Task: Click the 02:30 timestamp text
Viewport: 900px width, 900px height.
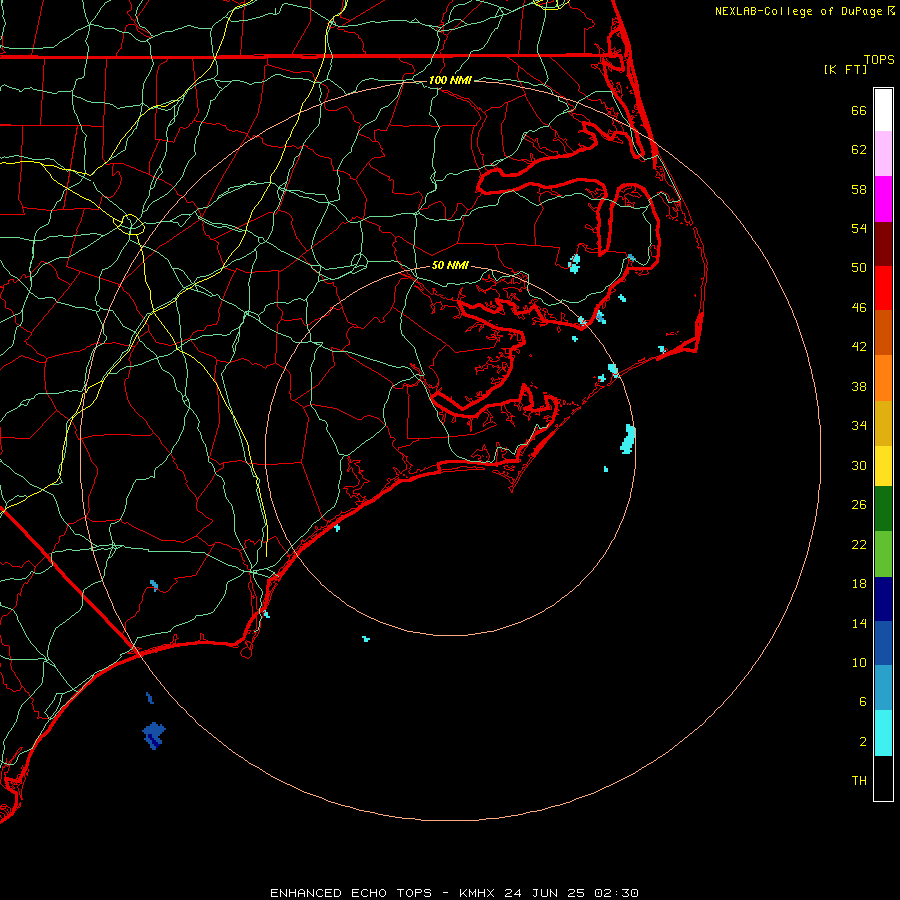Action: [x=616, y=893]
